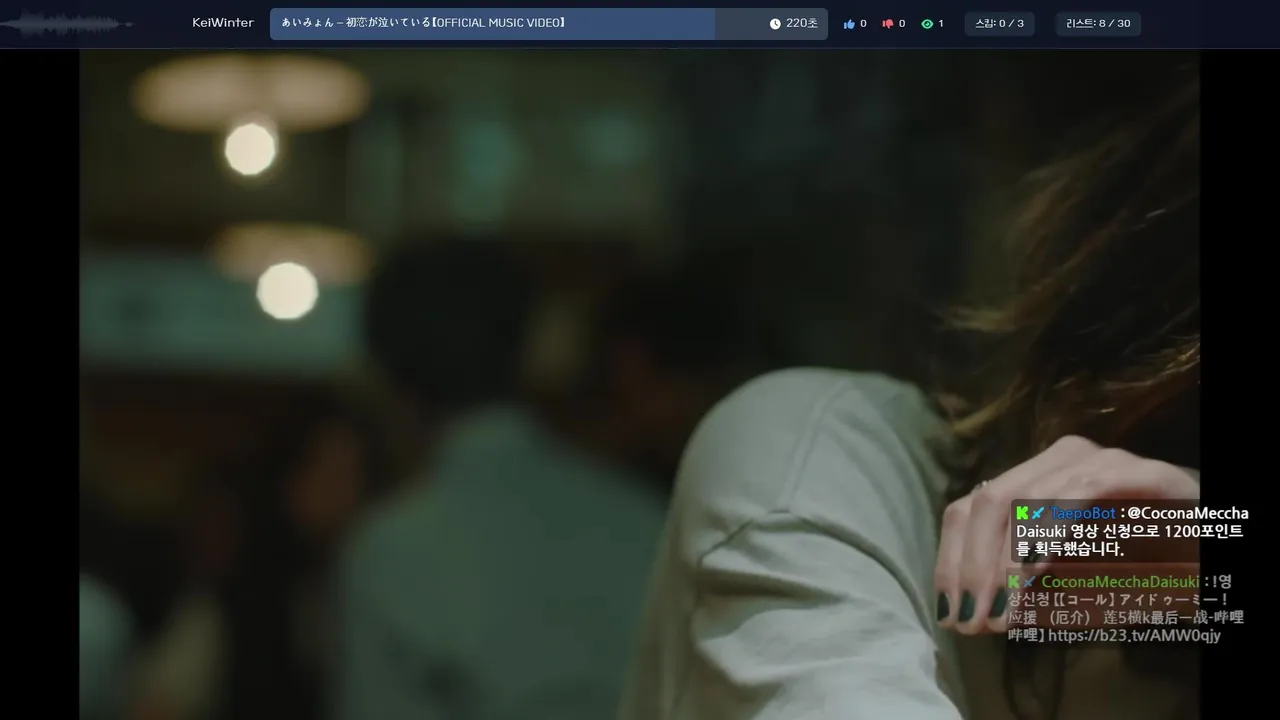The image size is (1280, 720).
Task: Click the green K badge beside TaepoBot
Action: [x=1022, y=513]
